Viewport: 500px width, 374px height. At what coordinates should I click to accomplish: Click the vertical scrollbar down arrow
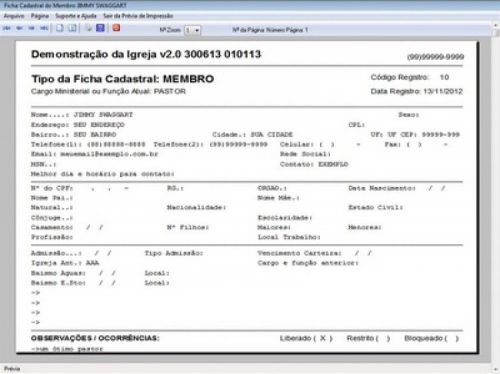pyautogui.click(x=496, y=369)
